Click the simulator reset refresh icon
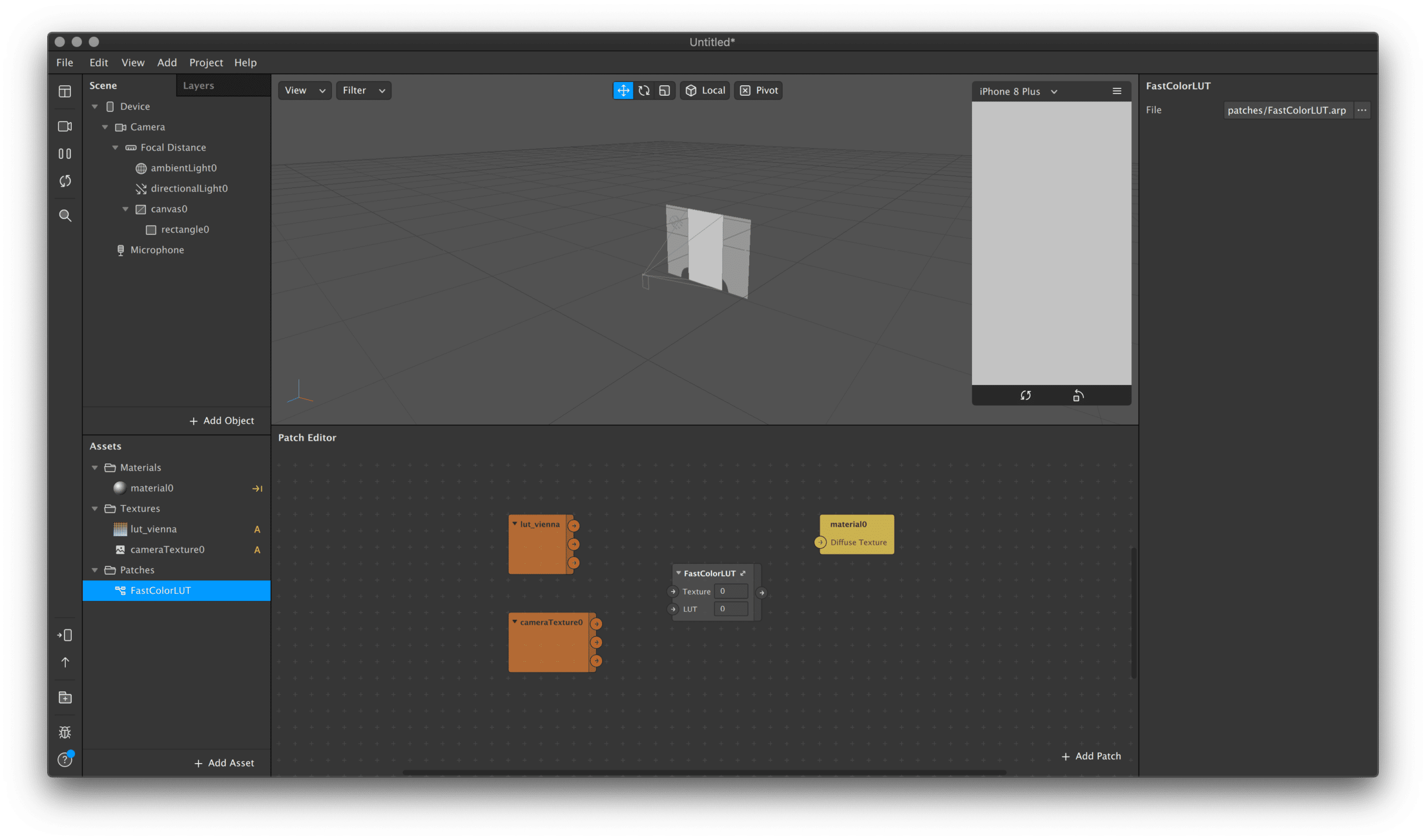Viewport: 1426px width, 840px height. 1025,395
